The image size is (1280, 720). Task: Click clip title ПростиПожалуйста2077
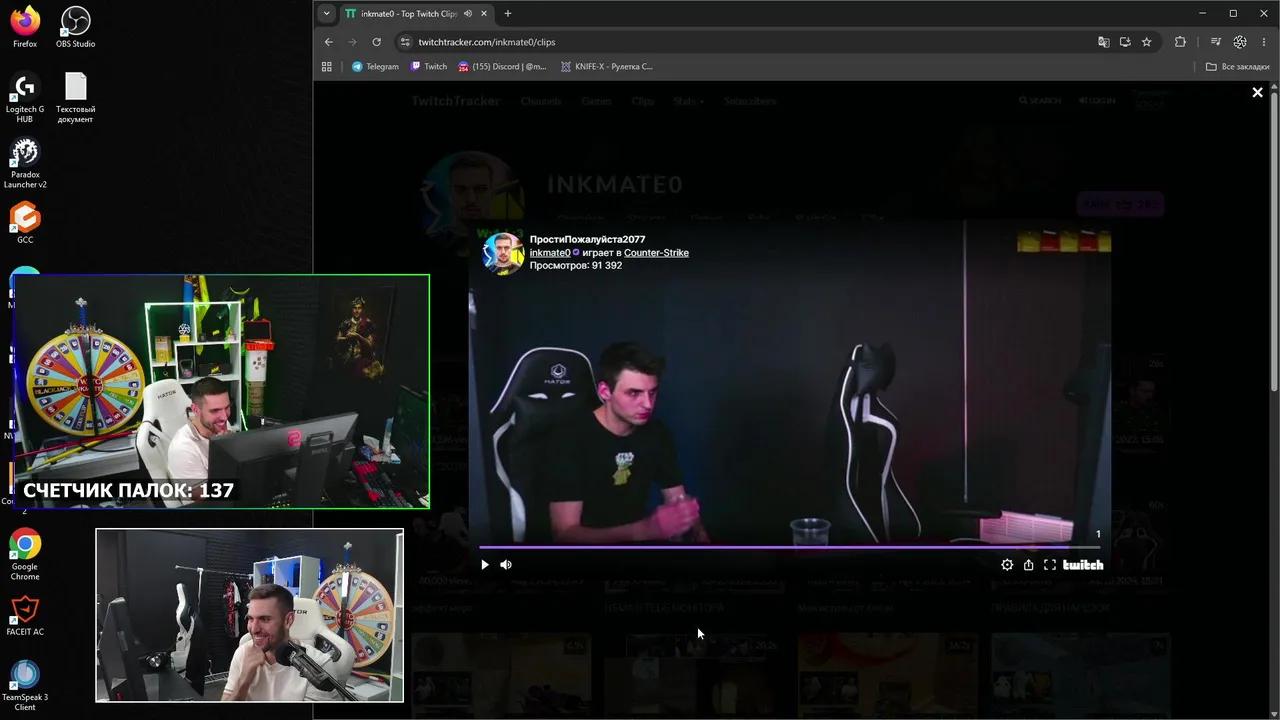click(587, 240)
